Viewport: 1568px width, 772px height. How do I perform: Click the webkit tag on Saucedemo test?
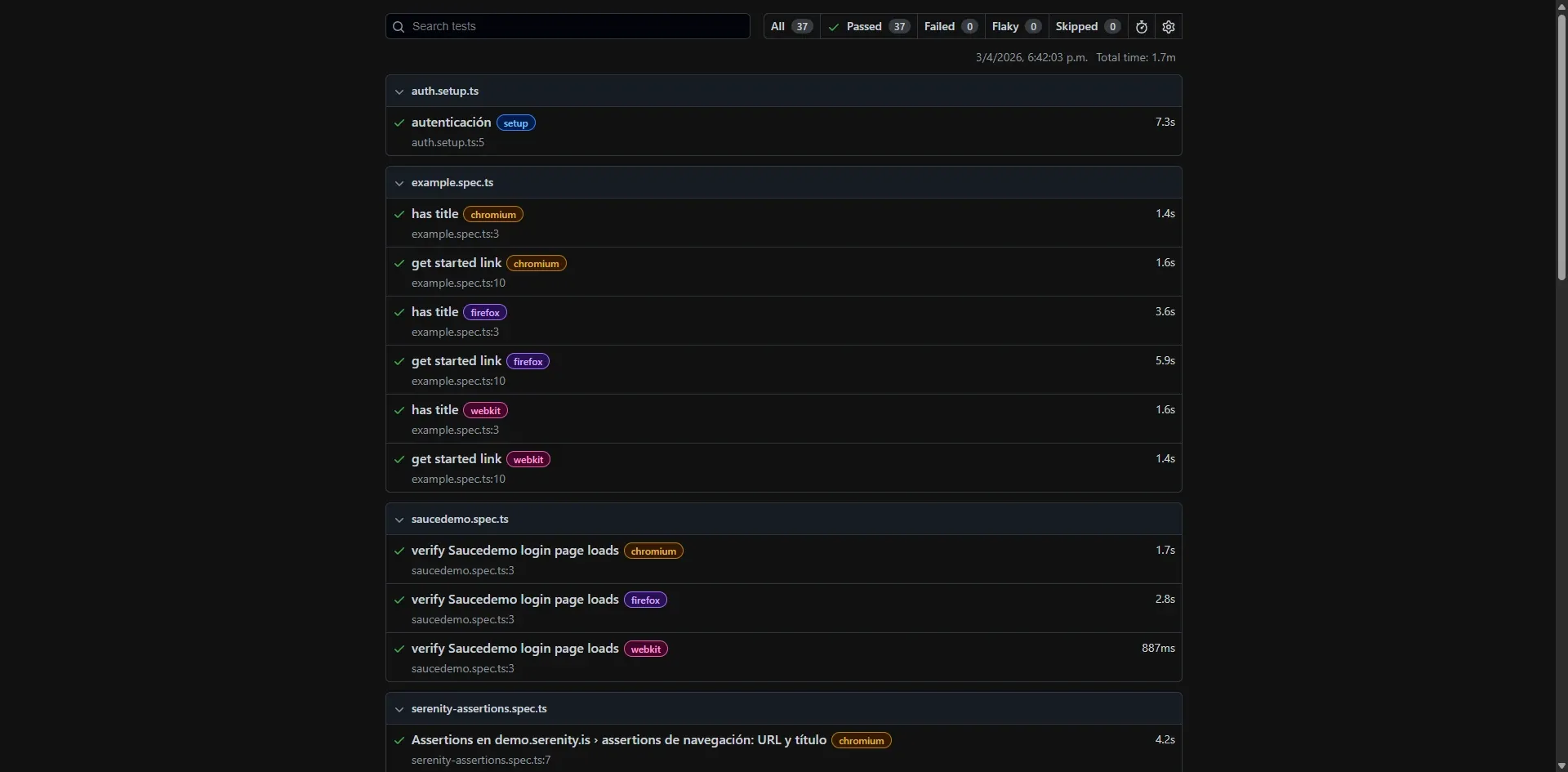point(645,649)
